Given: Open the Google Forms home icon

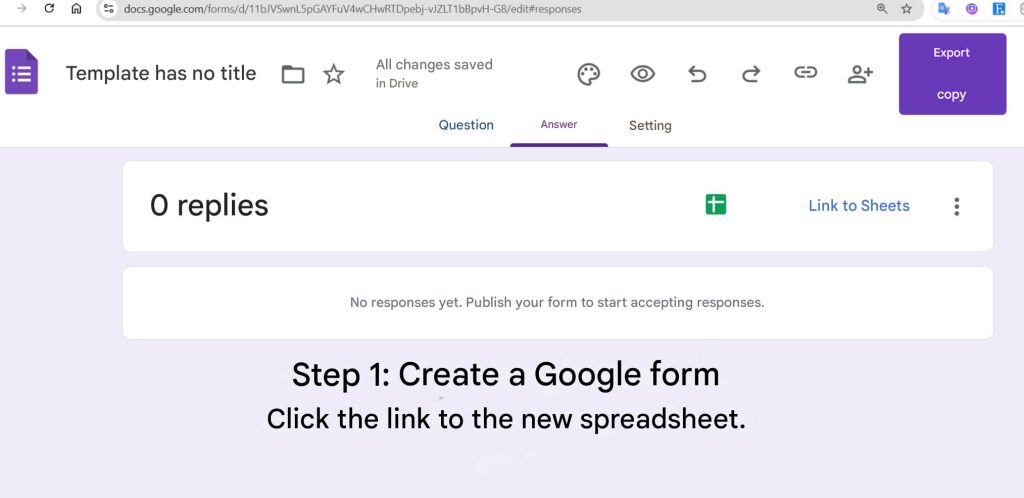Looking at the screenshot, I should (21, 73).
